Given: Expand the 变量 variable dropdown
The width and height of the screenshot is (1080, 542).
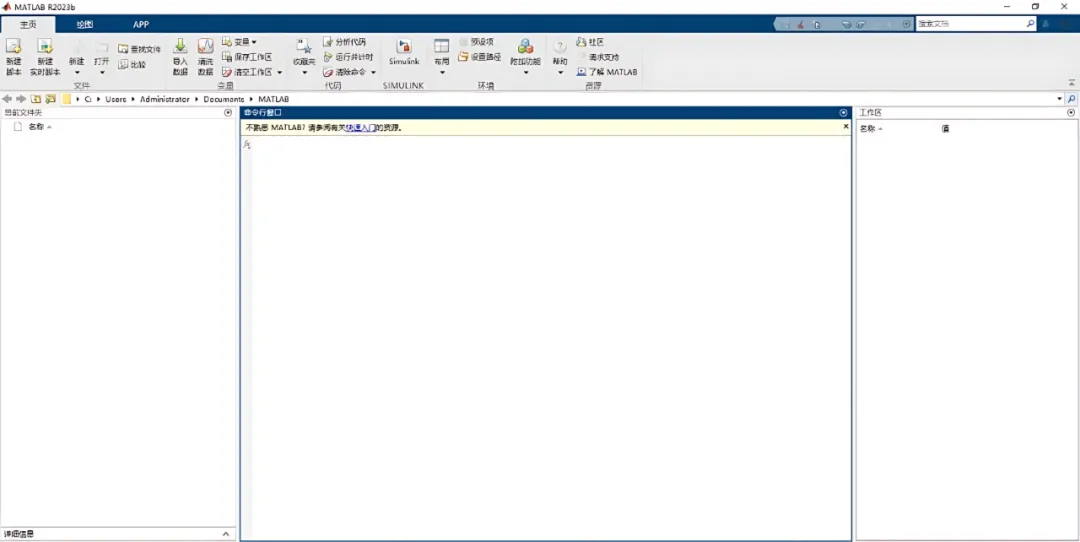Looking at the screenshot, I should pos(239,42).
